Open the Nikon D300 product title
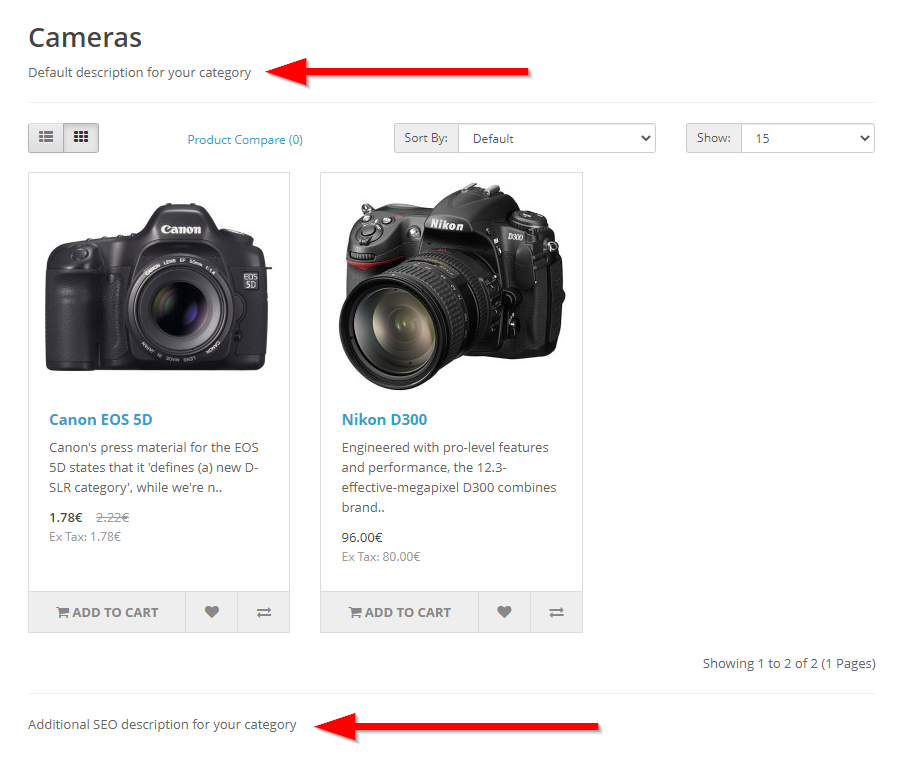The width and height of the screenshot is (907, 773). tap(384, 420)
